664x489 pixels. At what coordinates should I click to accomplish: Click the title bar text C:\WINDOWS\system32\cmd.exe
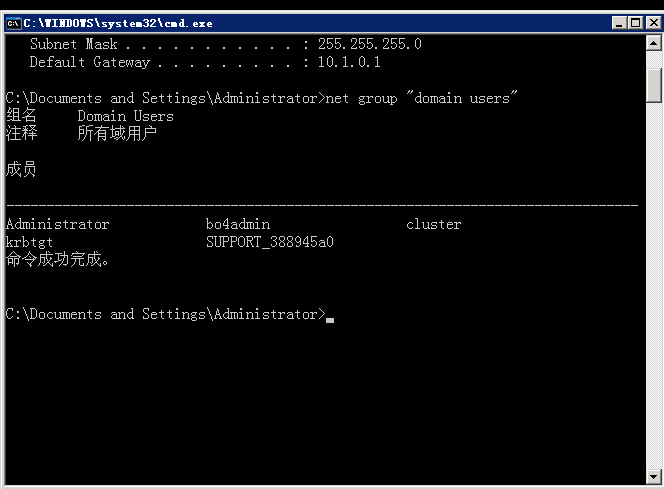coord(118,23)
